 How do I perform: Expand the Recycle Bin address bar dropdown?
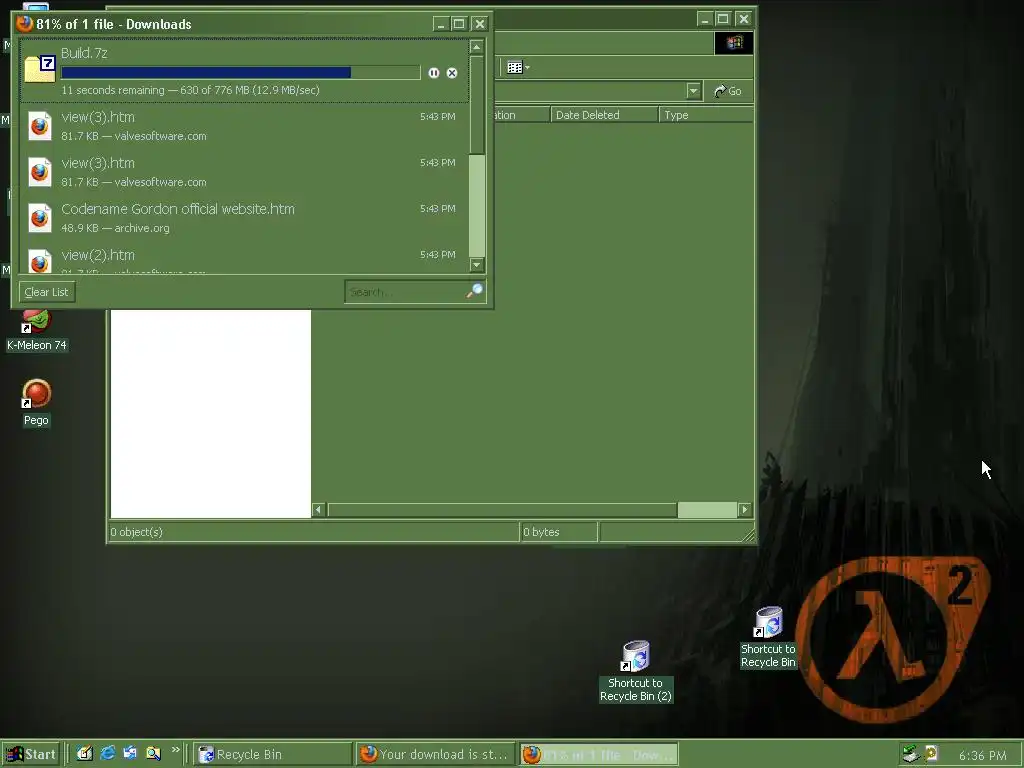point(694,91)
